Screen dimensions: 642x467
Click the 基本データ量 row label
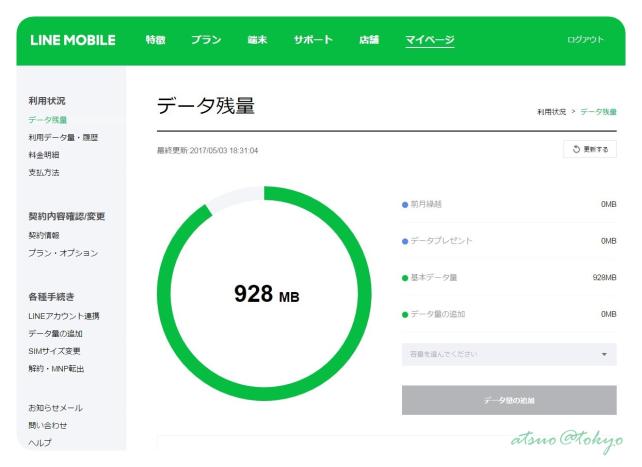434,277
